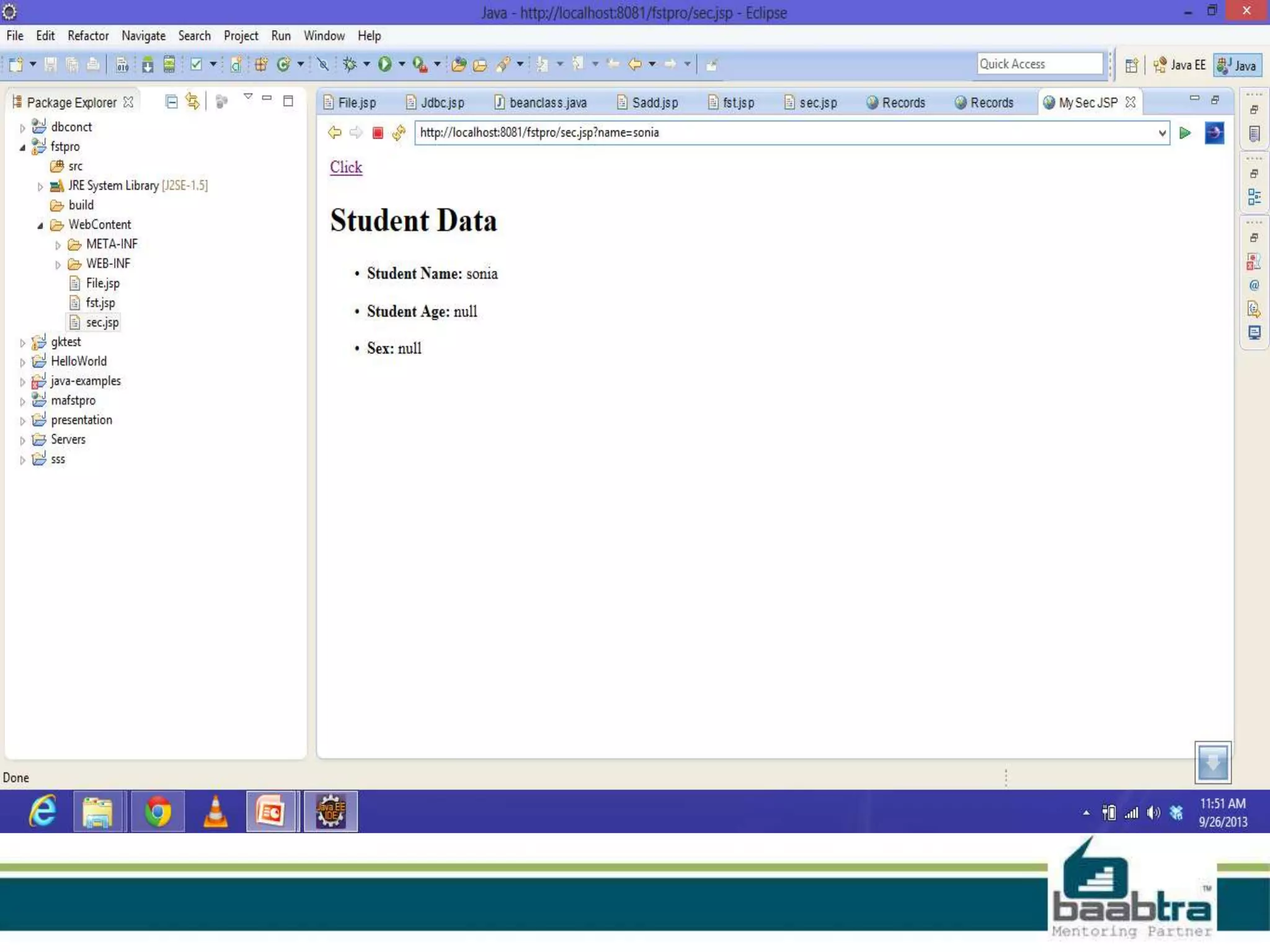Open the Refactor menu
The image size is (1270, 952).
(88, 36)
